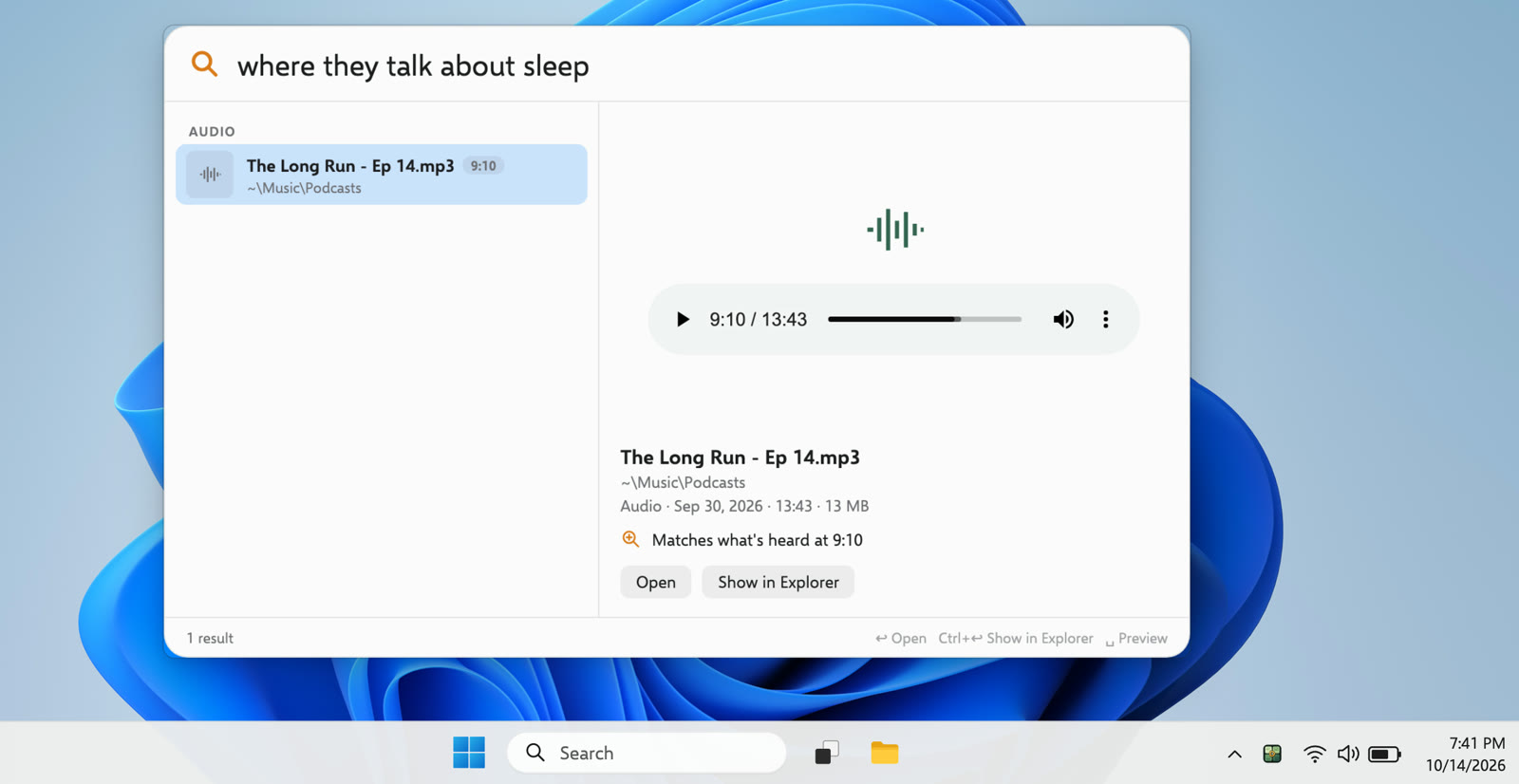This screenshot has width=1519, height=784.
Task: Click the footer Preview shortcut hint
Action: [x=1136, y=639]
